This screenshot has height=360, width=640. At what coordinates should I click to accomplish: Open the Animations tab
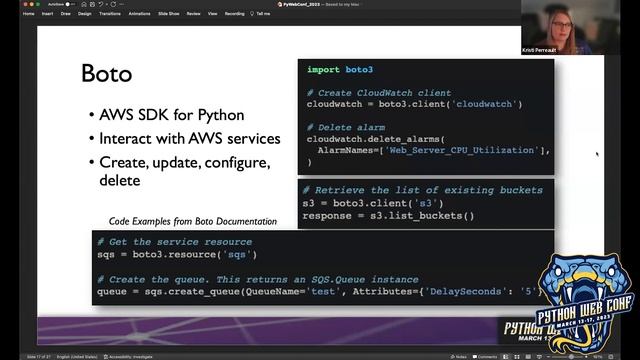[139, 14]
